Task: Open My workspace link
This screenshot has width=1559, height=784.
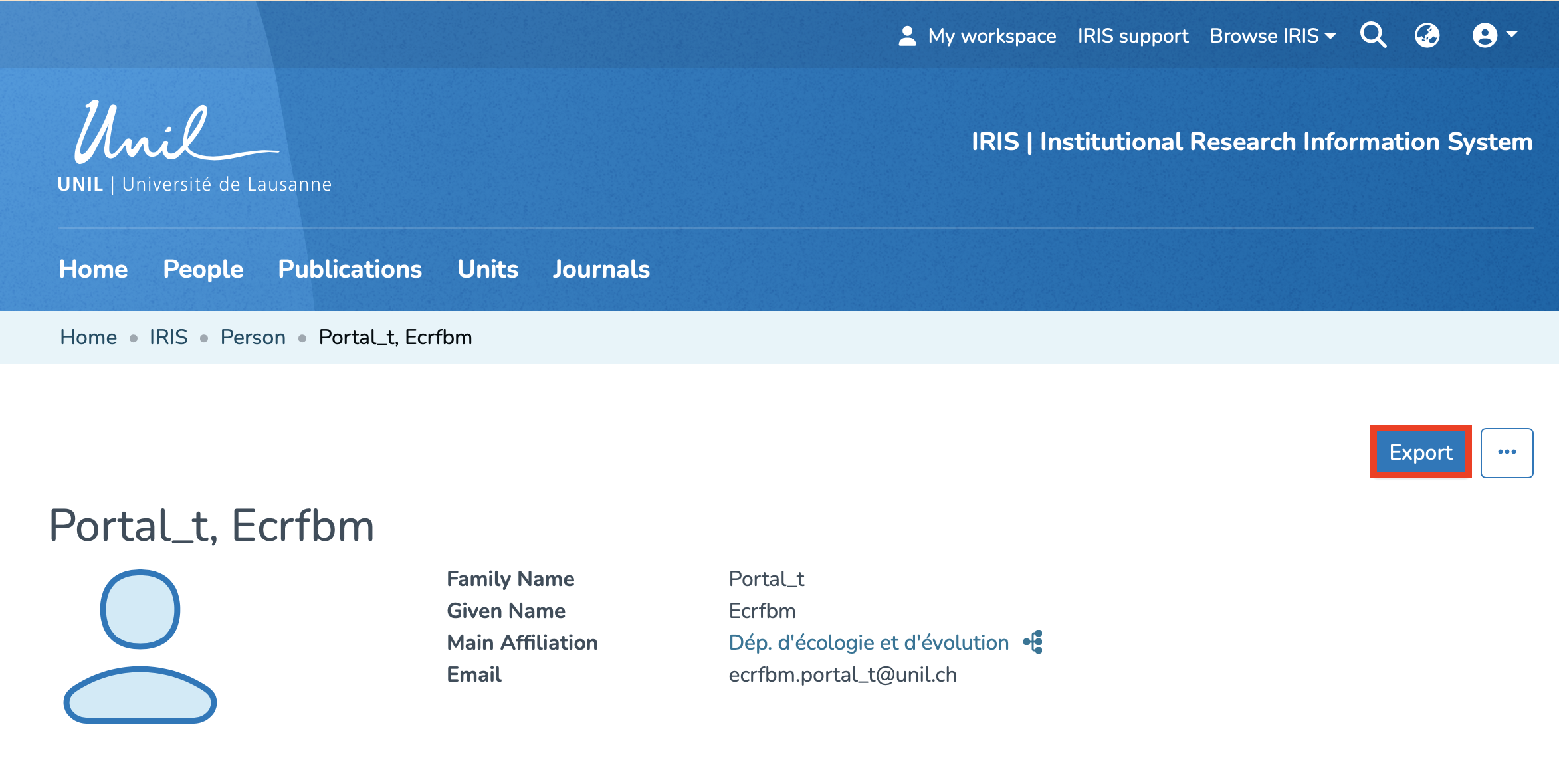Action: pyautogui.click(x=991, y=36)
